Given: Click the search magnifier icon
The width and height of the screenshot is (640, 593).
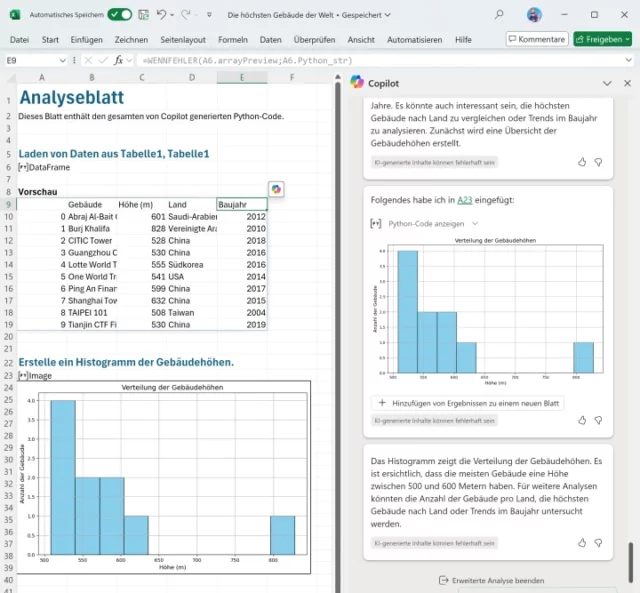Looking at the screenshot, I should tap(499, 15).
